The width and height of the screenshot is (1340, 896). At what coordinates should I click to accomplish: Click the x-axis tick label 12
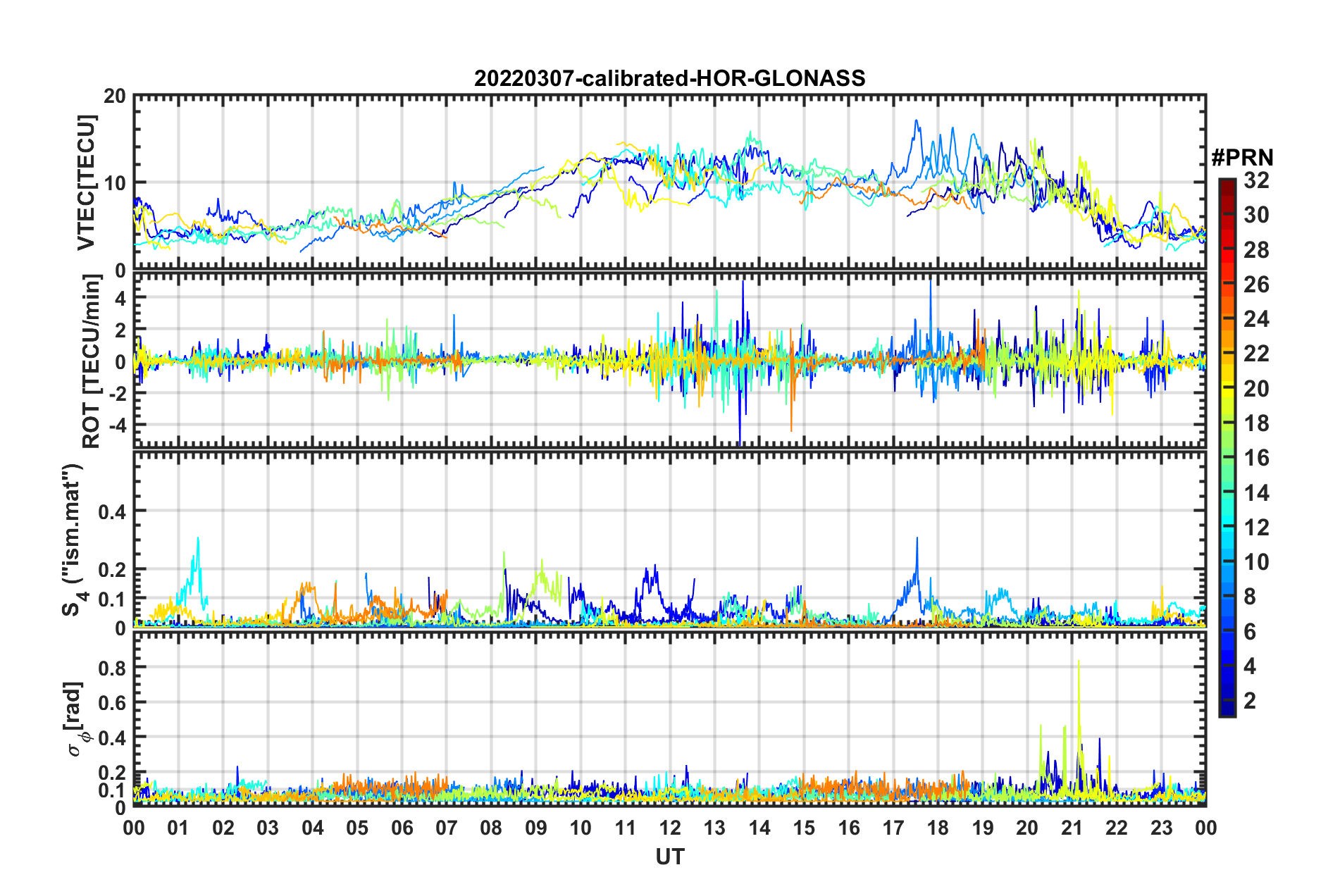(669, 828)
